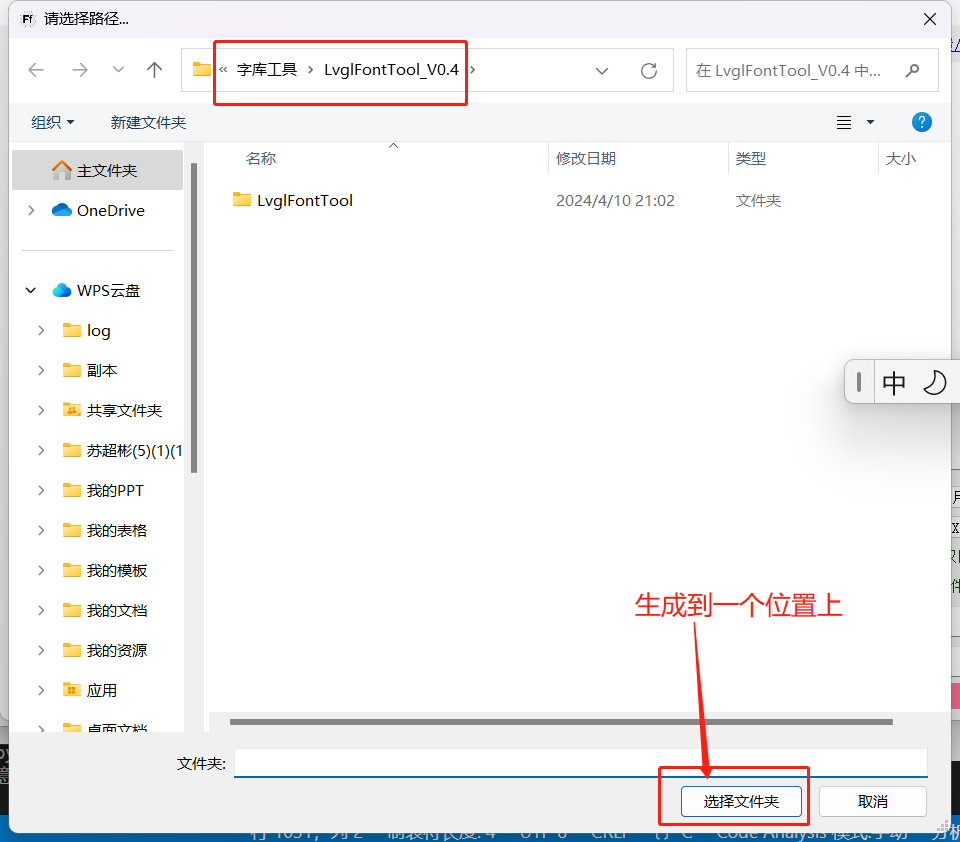Click the horizontal scrollbar of file list
Image resolution: width=960 pixels, height=842 pixels.
click(561, 722)
